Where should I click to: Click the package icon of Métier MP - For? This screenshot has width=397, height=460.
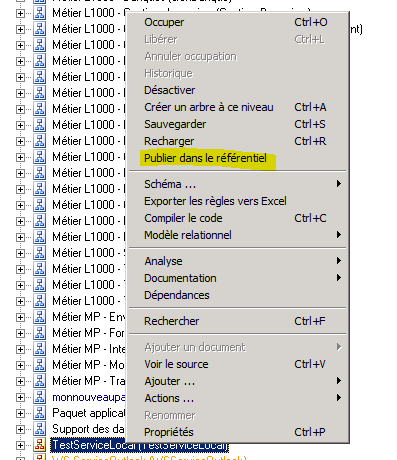pos(40,333)
